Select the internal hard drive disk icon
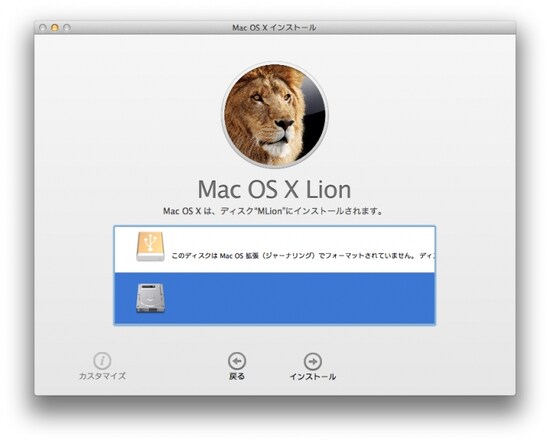Screen dimensions: 550x443 point(150,298)
